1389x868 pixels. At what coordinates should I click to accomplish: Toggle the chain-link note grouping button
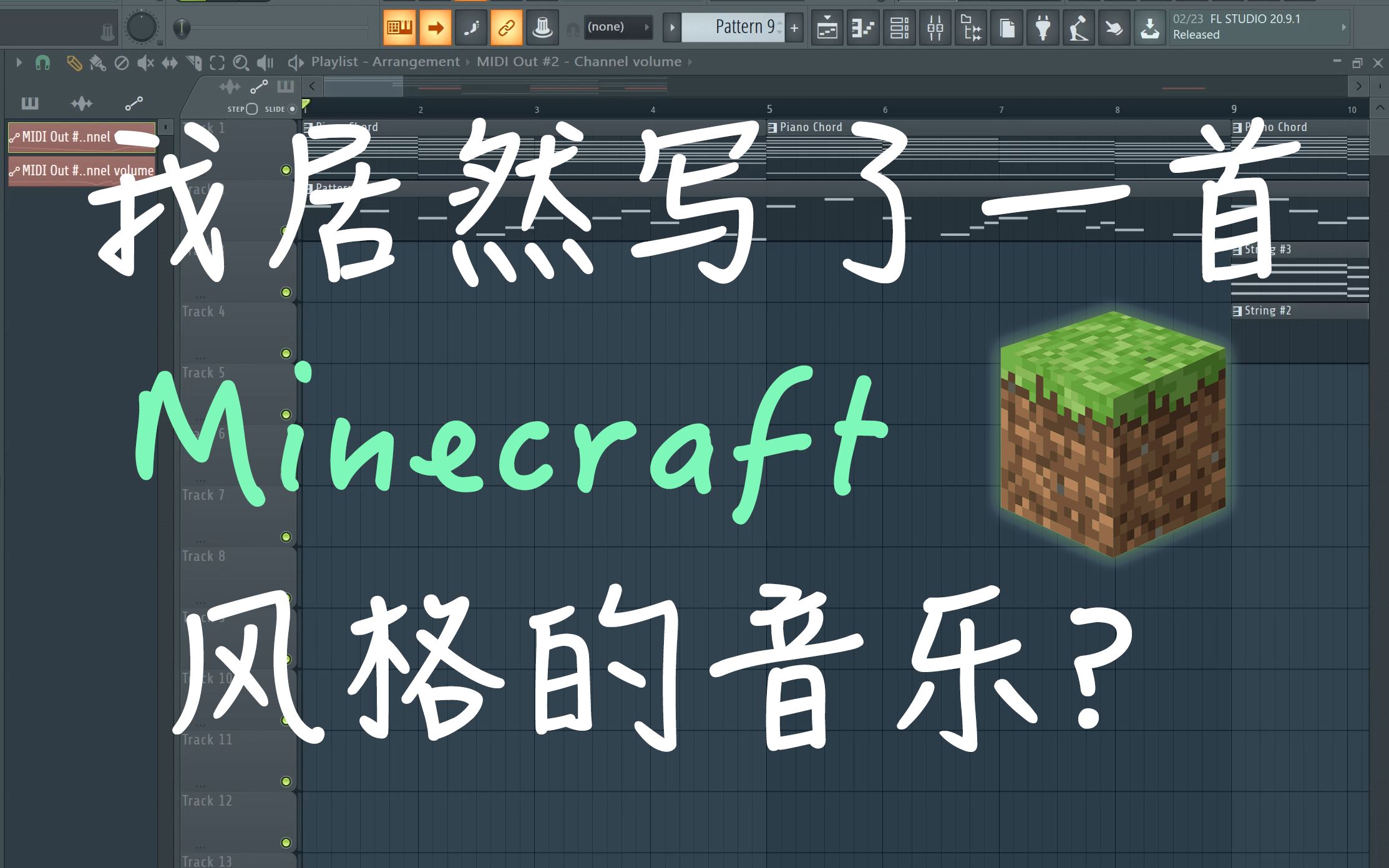[507, 27]
